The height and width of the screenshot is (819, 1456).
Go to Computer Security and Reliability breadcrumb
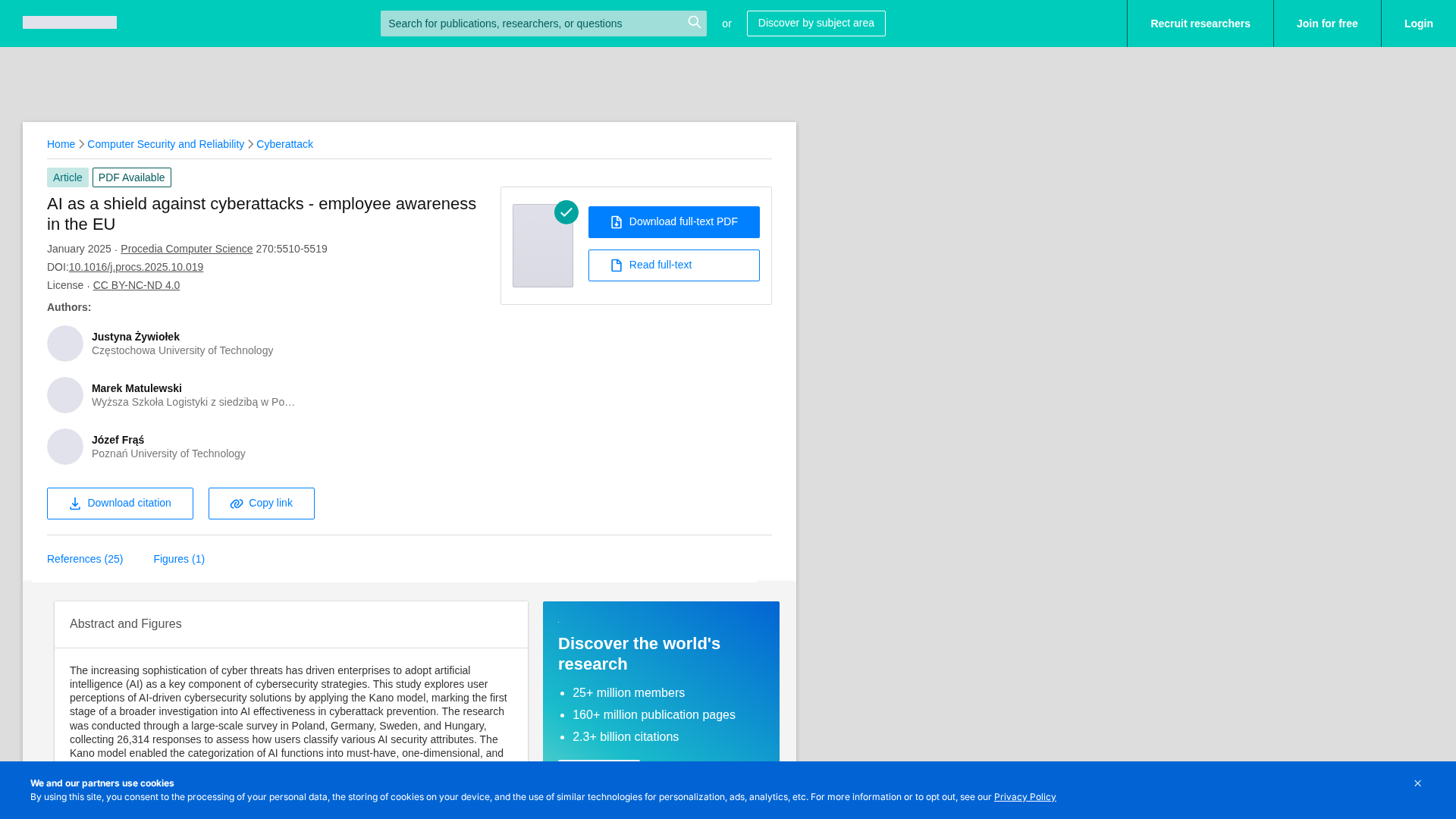pyautogui.click(x=165, y=144)
